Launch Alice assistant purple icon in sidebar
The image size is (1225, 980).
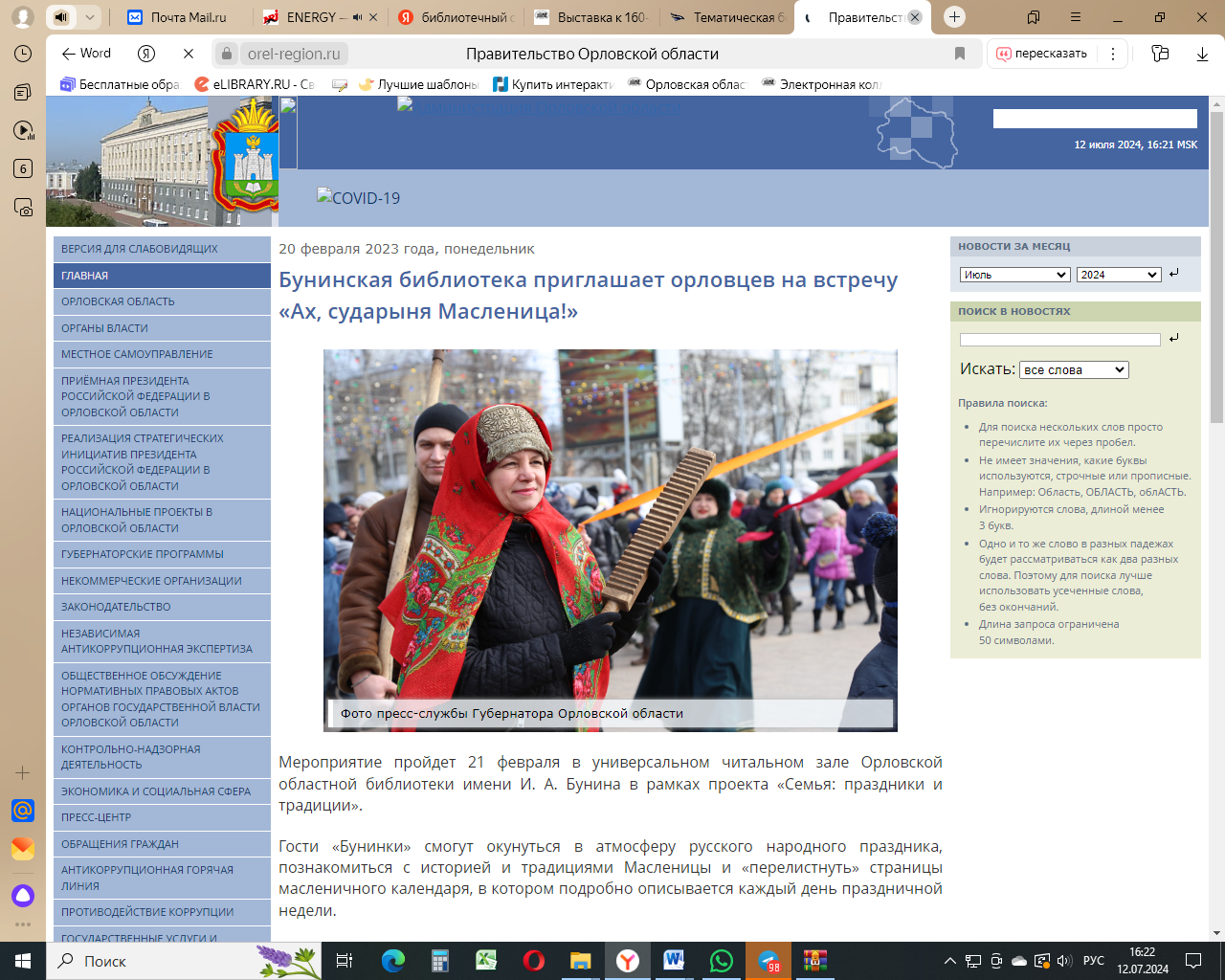click(x=23, y=896)
